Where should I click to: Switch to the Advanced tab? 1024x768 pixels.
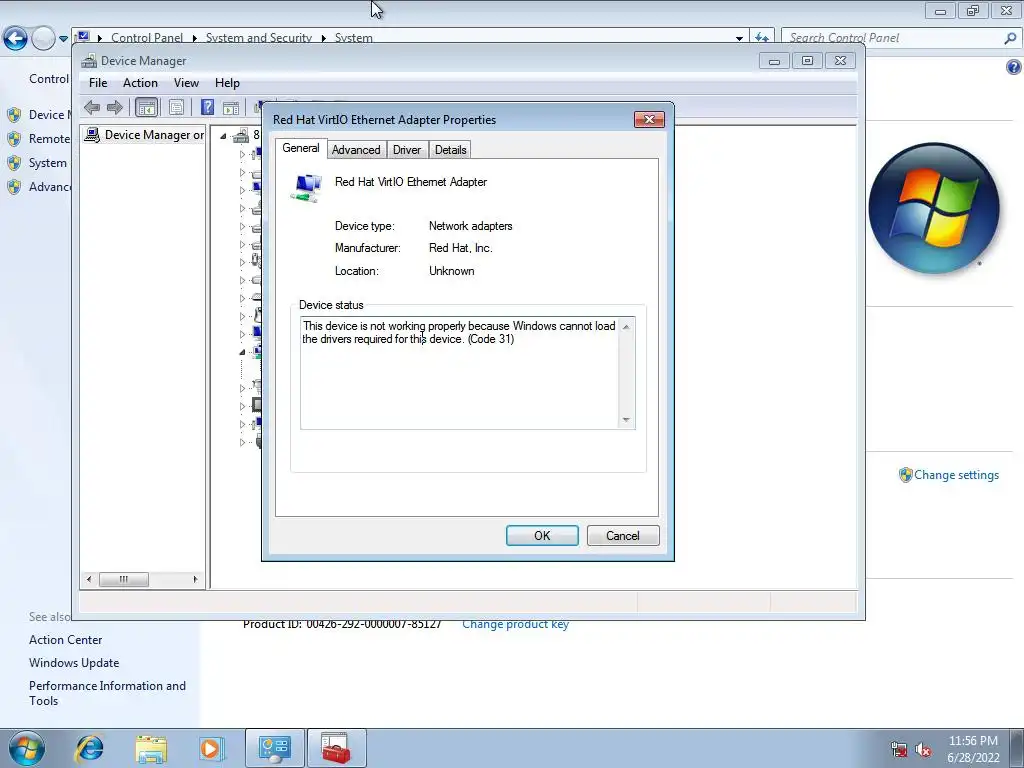(x=356, y=150)
